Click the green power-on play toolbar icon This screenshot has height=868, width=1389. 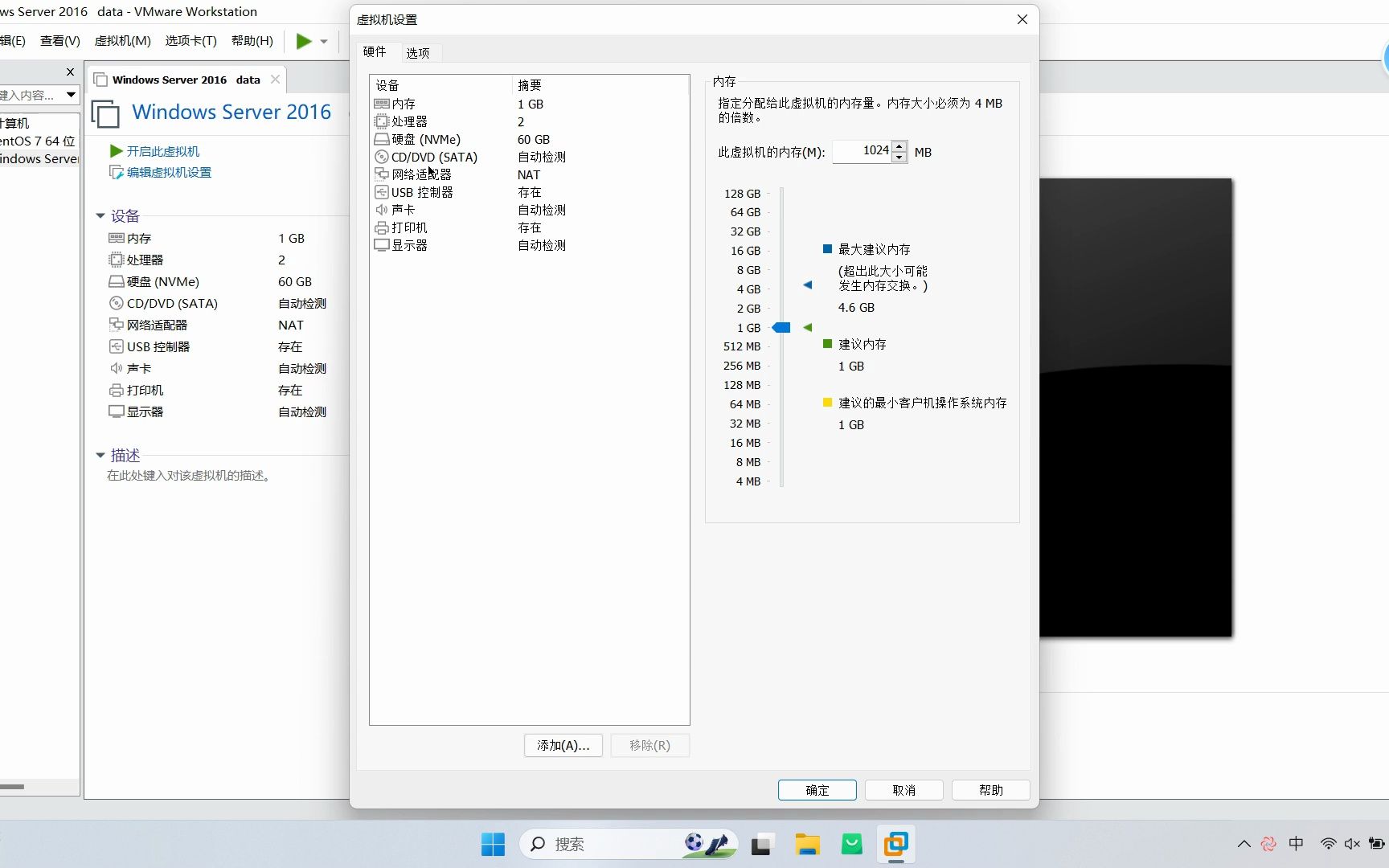(x=304, y=41)
